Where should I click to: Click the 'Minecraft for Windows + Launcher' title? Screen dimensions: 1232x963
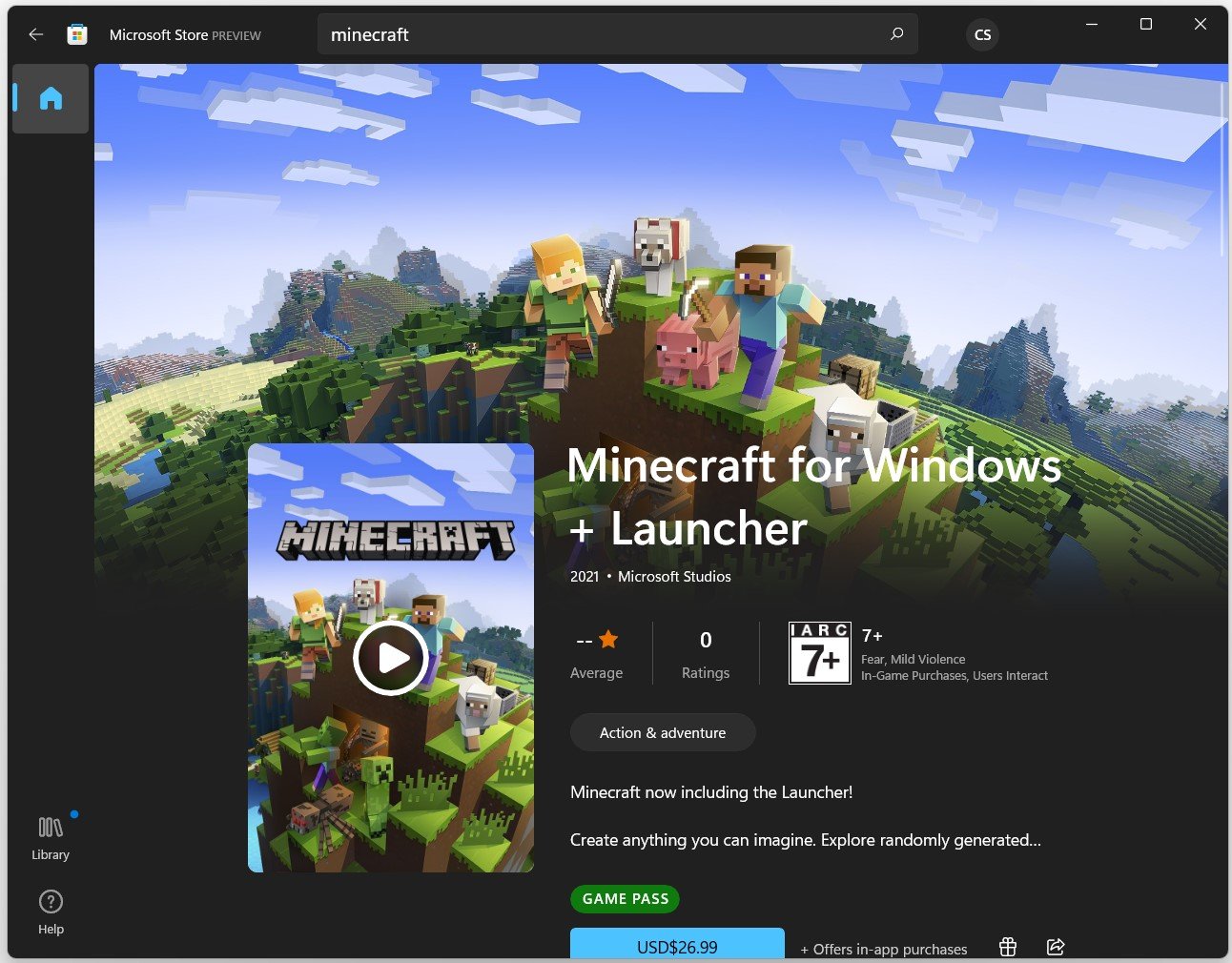coord(814,497)
